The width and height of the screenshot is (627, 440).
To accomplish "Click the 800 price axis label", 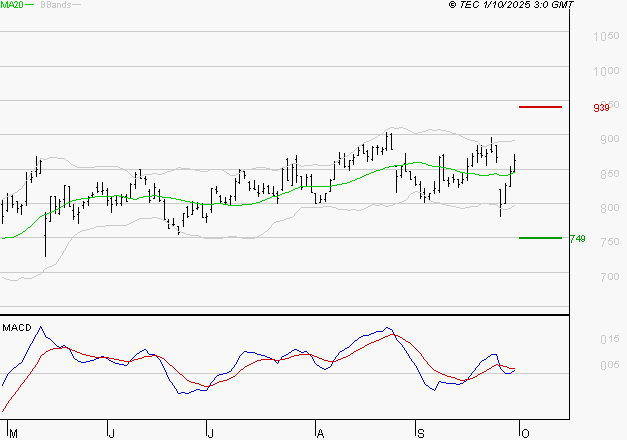I will pos(610,208).
